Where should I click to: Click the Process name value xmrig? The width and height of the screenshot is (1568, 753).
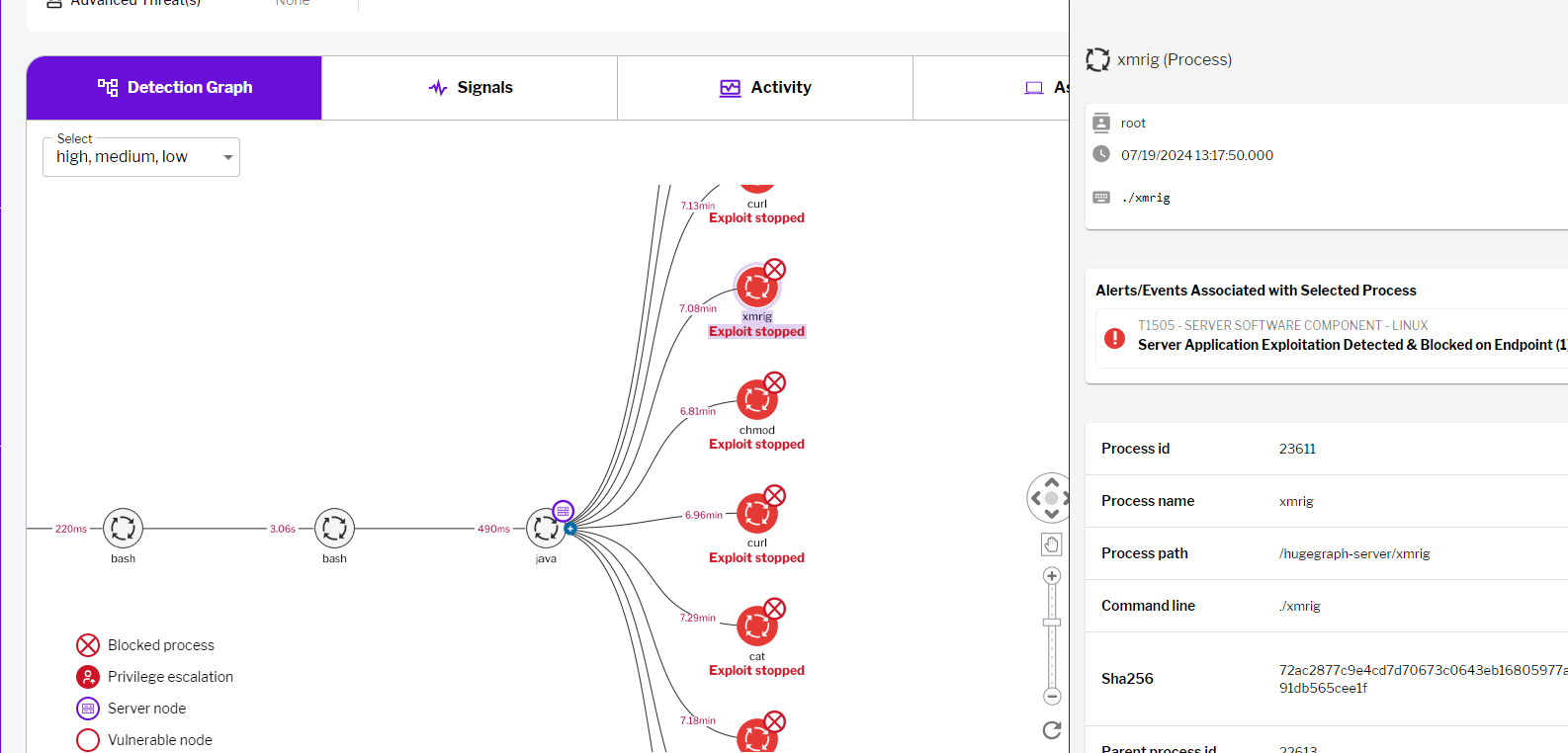[1296, 501]
